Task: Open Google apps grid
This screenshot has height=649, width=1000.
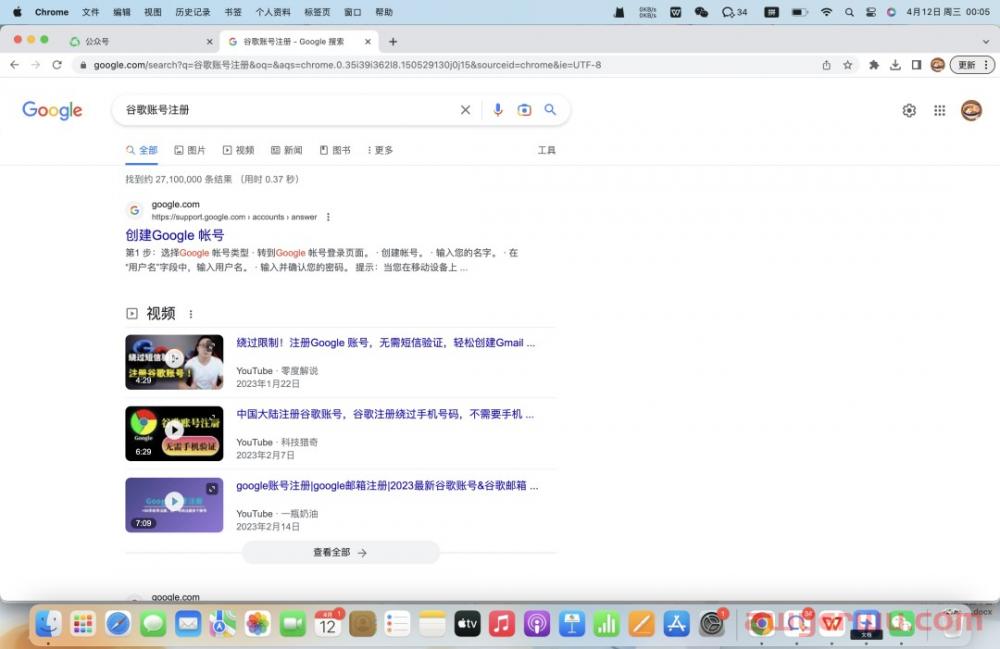Action: (x=939, y=110)
